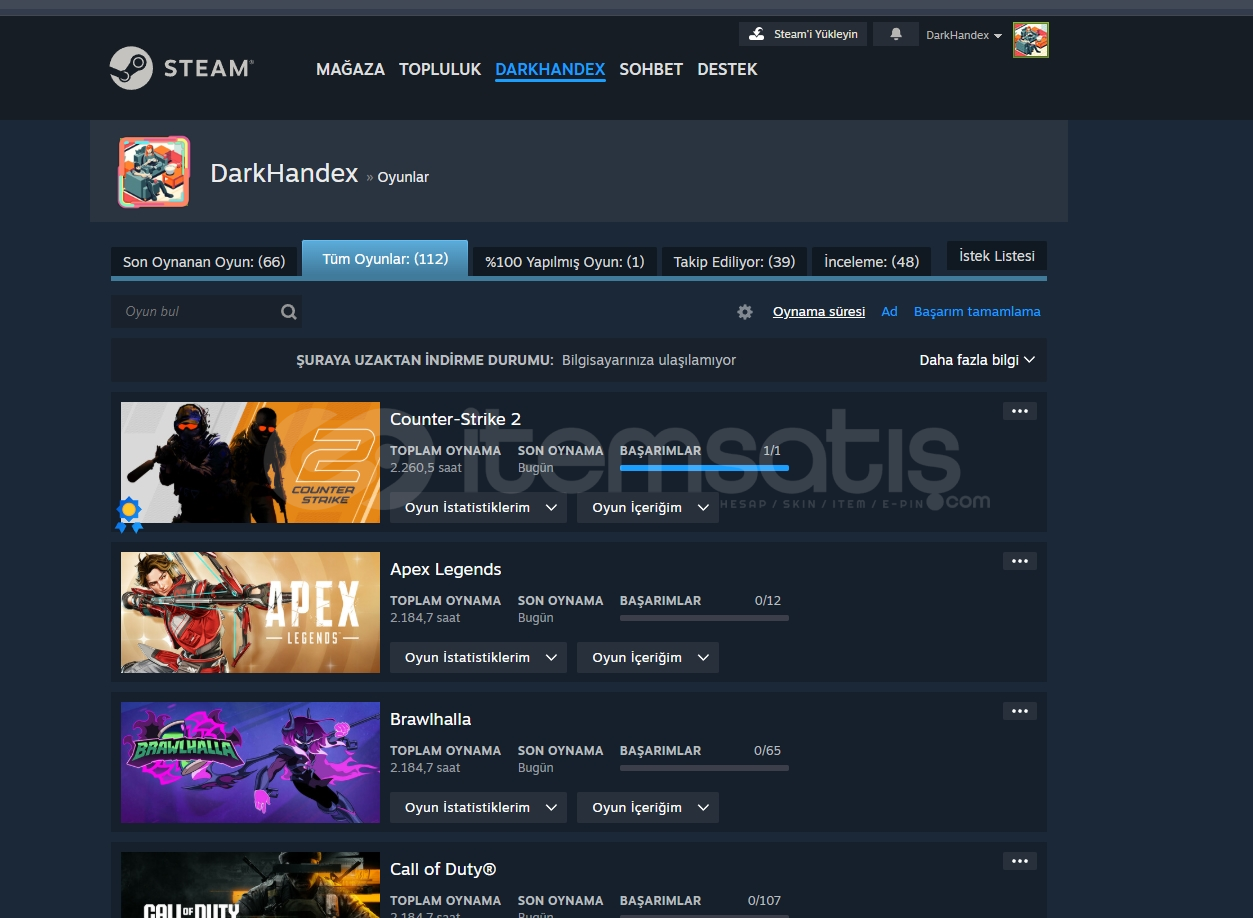Image resolution: width=1253 pixels, height=918 pixels.
Task: Click Apex Legends achievements progress bar
Action: point(704,618)
